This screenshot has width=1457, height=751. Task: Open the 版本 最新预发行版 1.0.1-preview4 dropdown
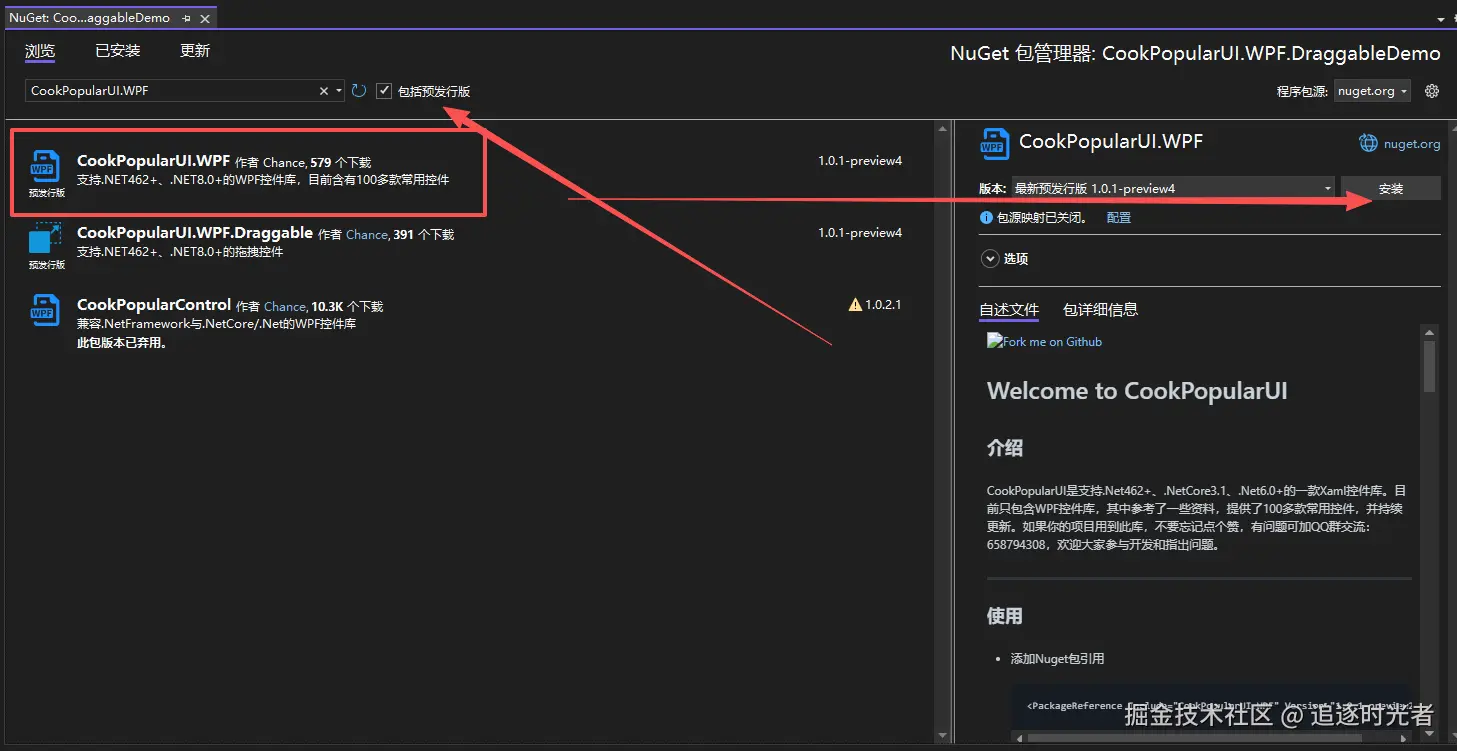1174,188
